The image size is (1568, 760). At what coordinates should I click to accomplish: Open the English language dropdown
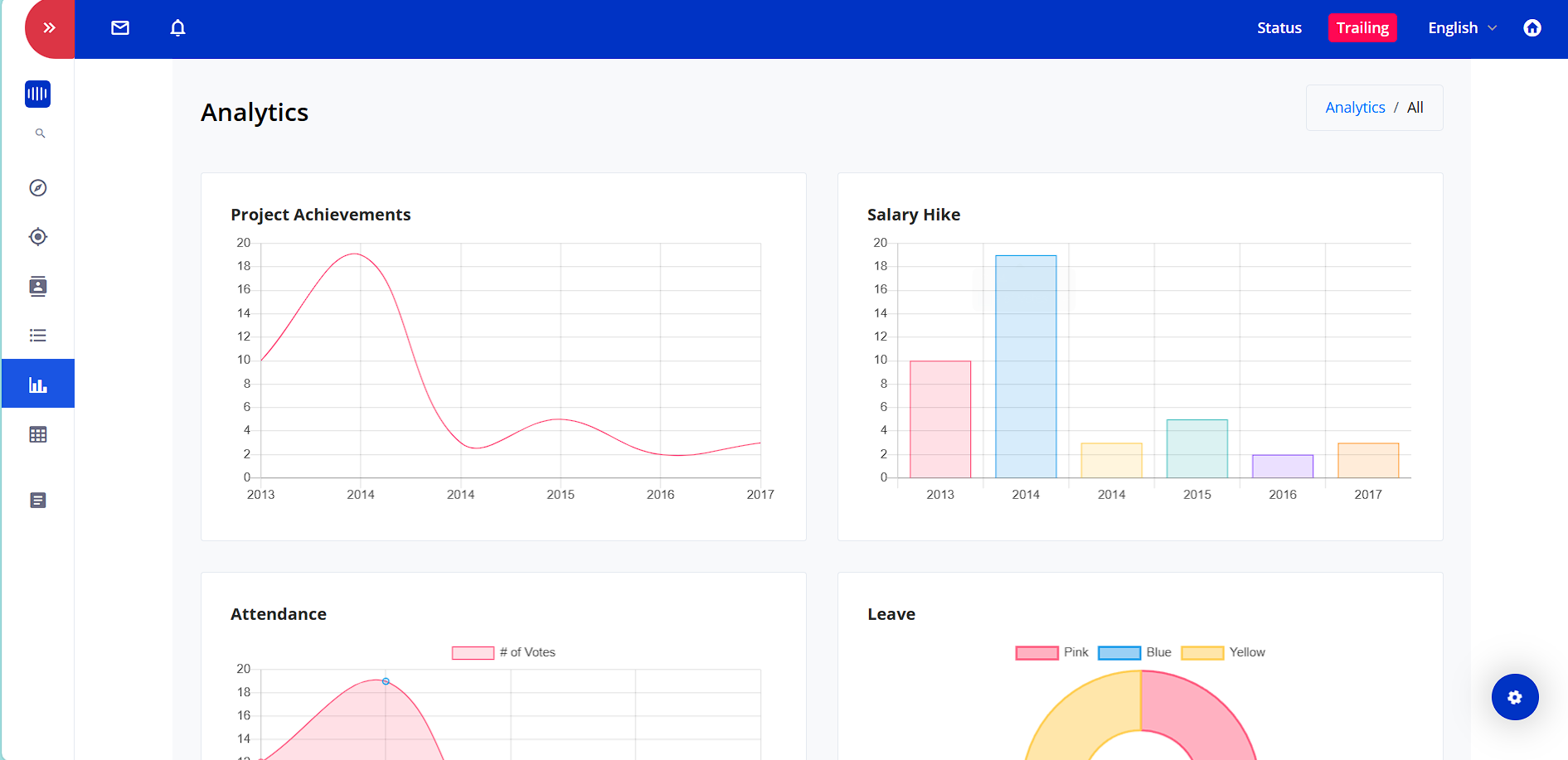[1462, 28]
